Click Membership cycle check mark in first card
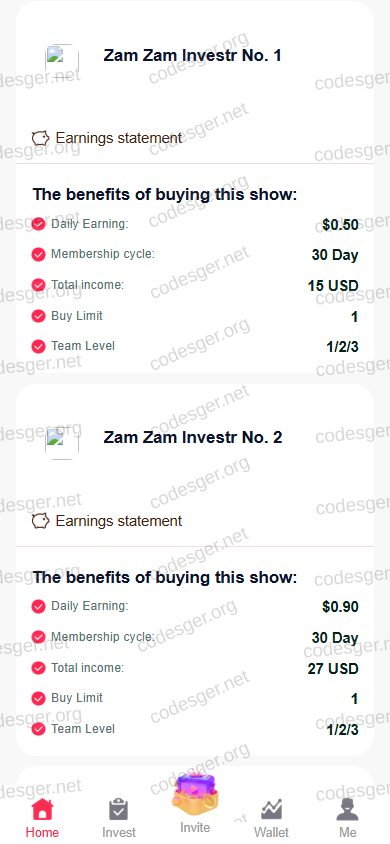 [38, 254]
